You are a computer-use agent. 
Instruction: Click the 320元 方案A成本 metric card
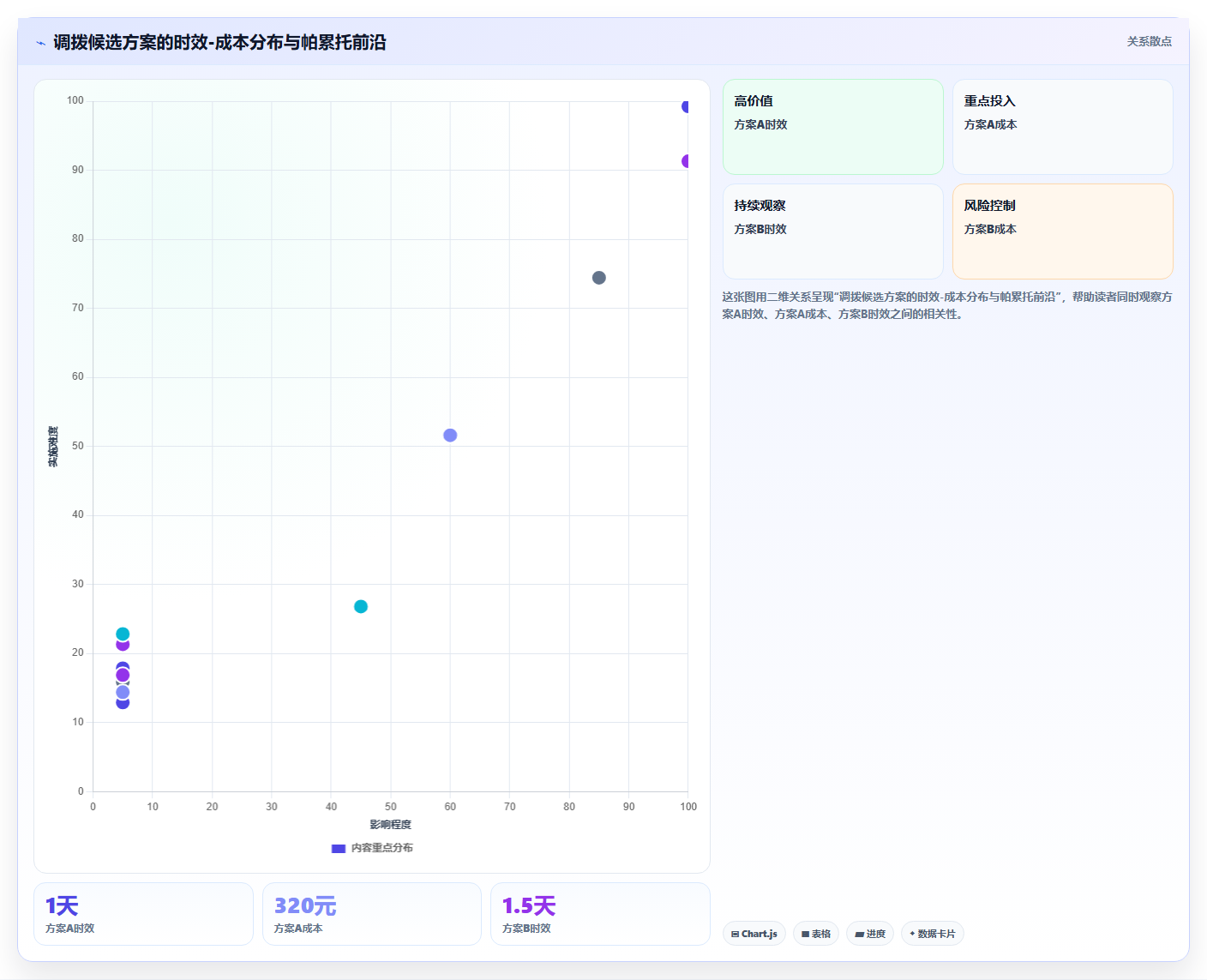click(x=372, y=914)
